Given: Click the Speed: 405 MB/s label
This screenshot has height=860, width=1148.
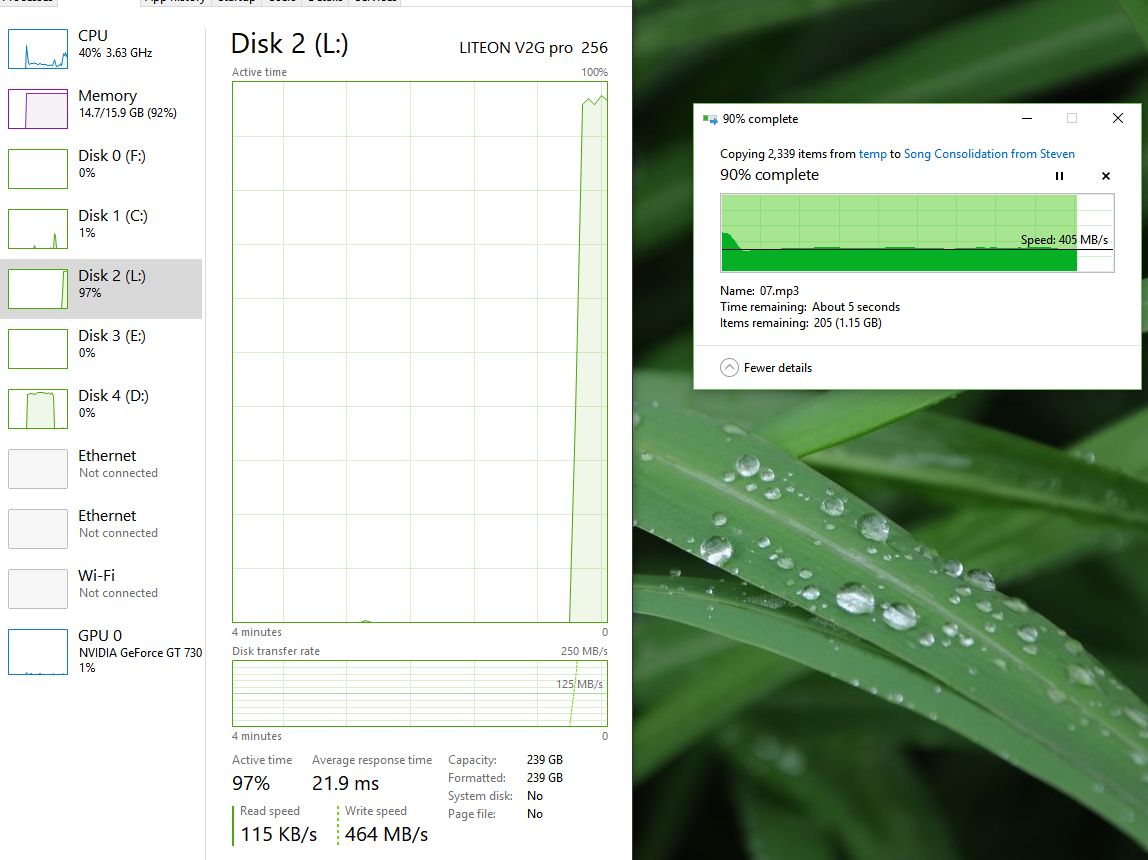Looking at the screenshot, I should [x=1064, y=240].
